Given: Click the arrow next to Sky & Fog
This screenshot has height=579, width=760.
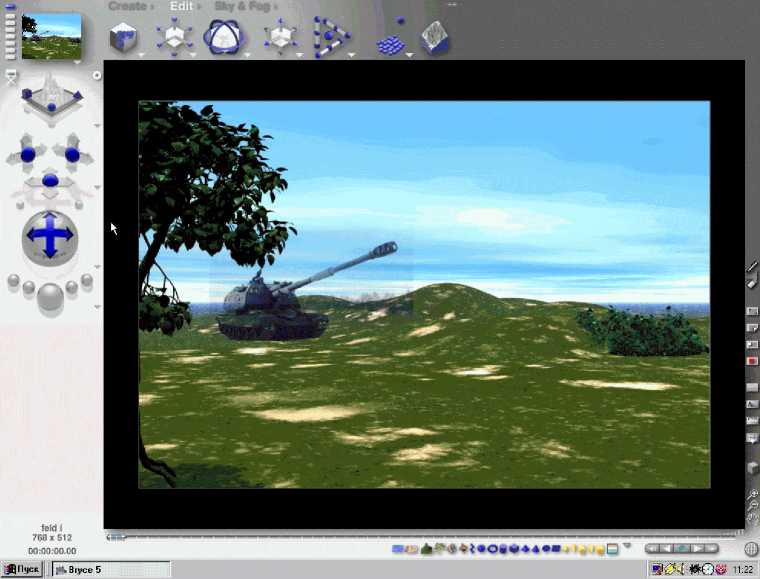Looking at the screenshot, I should tap(275, 7).
